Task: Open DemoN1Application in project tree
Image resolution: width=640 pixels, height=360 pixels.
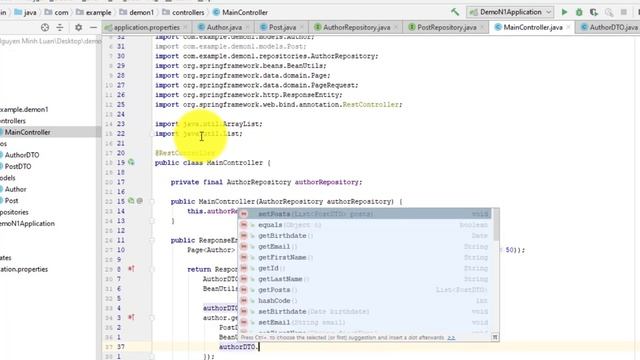Action: (x=27, y=224)
